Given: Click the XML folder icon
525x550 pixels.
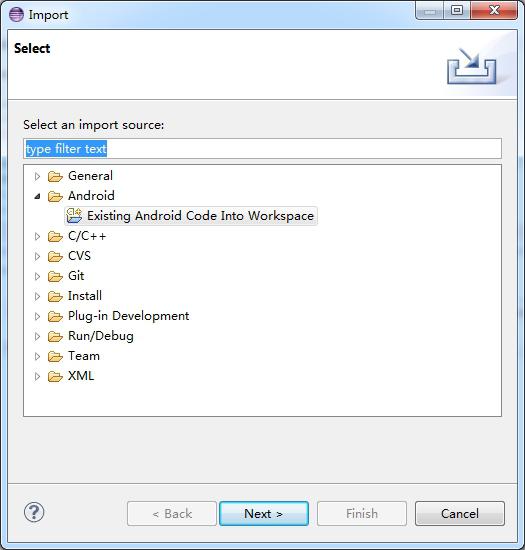Looking at the screenshot, I should pyautogui.click(x=55, y=376).
